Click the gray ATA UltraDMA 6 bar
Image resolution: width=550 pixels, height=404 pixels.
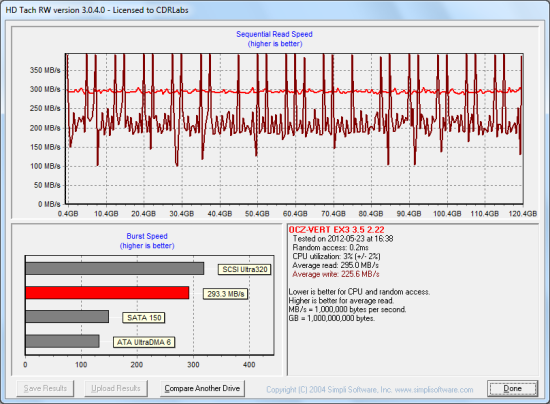pyautogui.click(x=62, y=341)
